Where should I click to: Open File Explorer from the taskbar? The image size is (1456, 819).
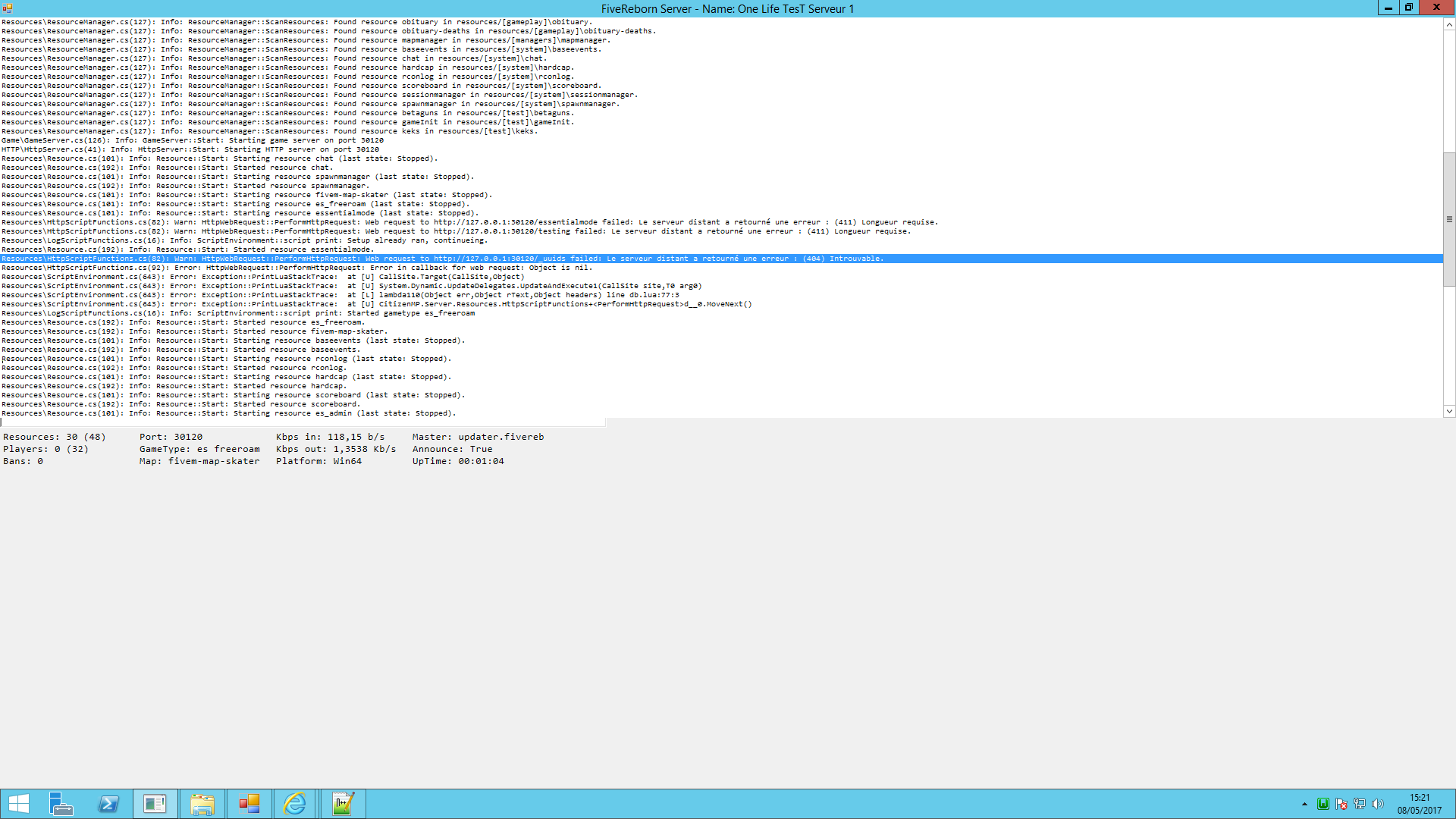pyautogui.click(x=202, y=804)
